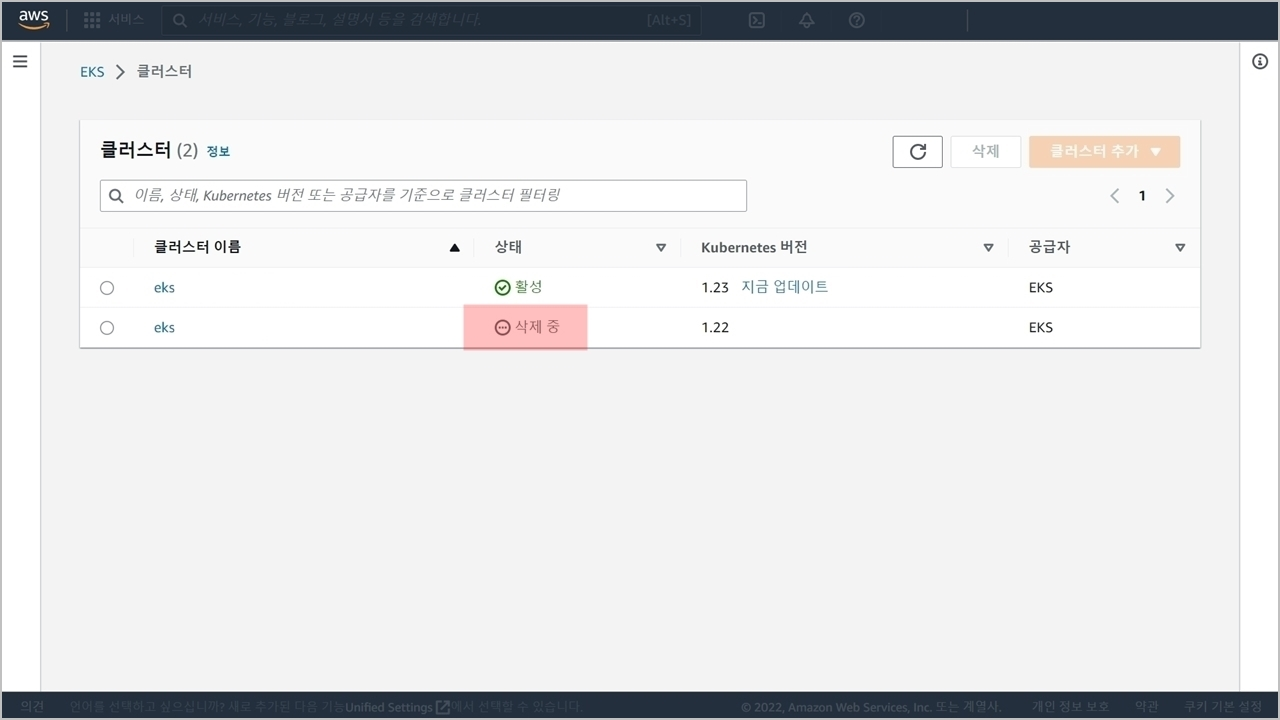This screenshot has width=1280, height=720.
Task: Expand the left navigation hamburger menu
Action: point(20,62)
